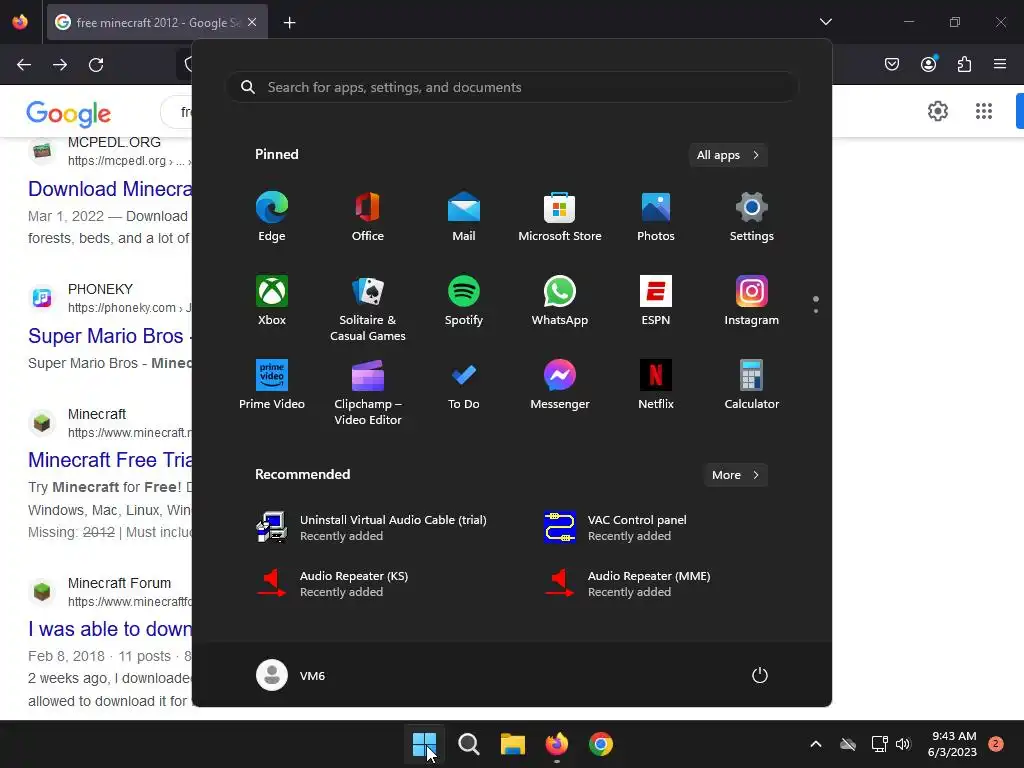Close the free minecraft 2012 tab
The height and width of the screenshot is (768, 1024).
coord(252,22)
